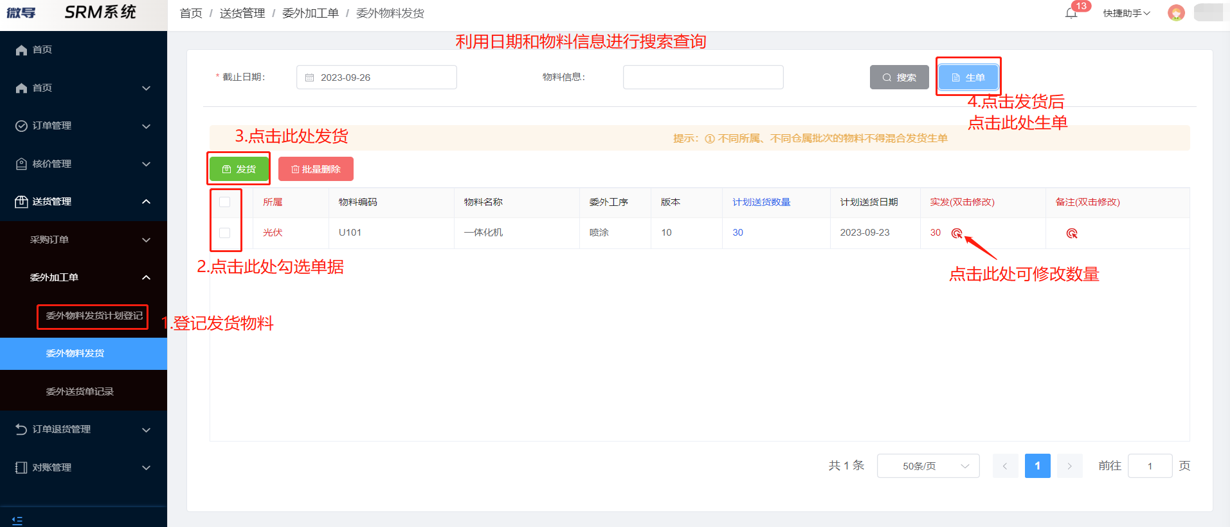1230x527 pixels.
Task: Click the notification bell icon
Action: (x=1071, y=13)
